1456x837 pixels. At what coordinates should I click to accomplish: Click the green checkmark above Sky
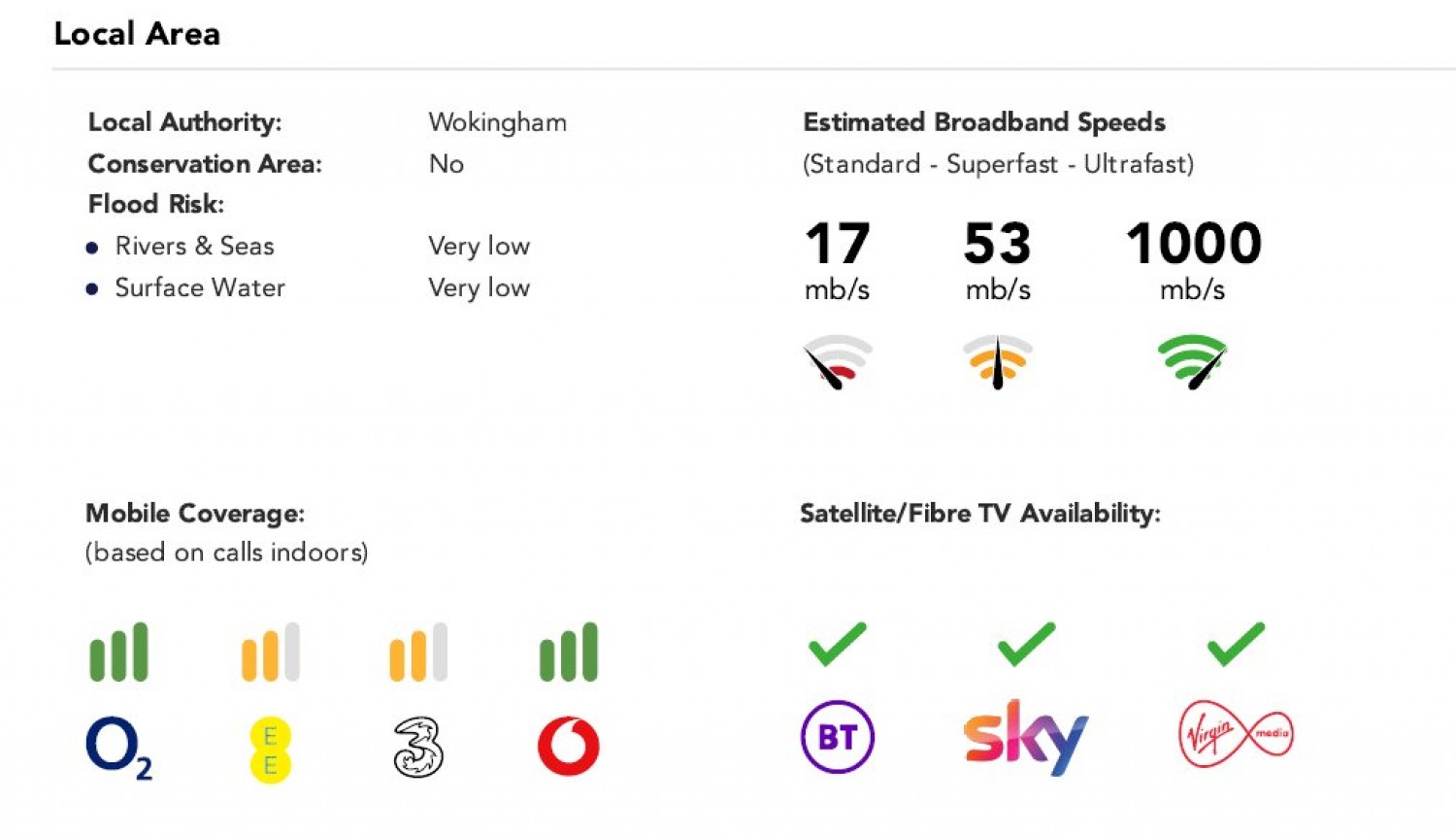coord(1026,644)
